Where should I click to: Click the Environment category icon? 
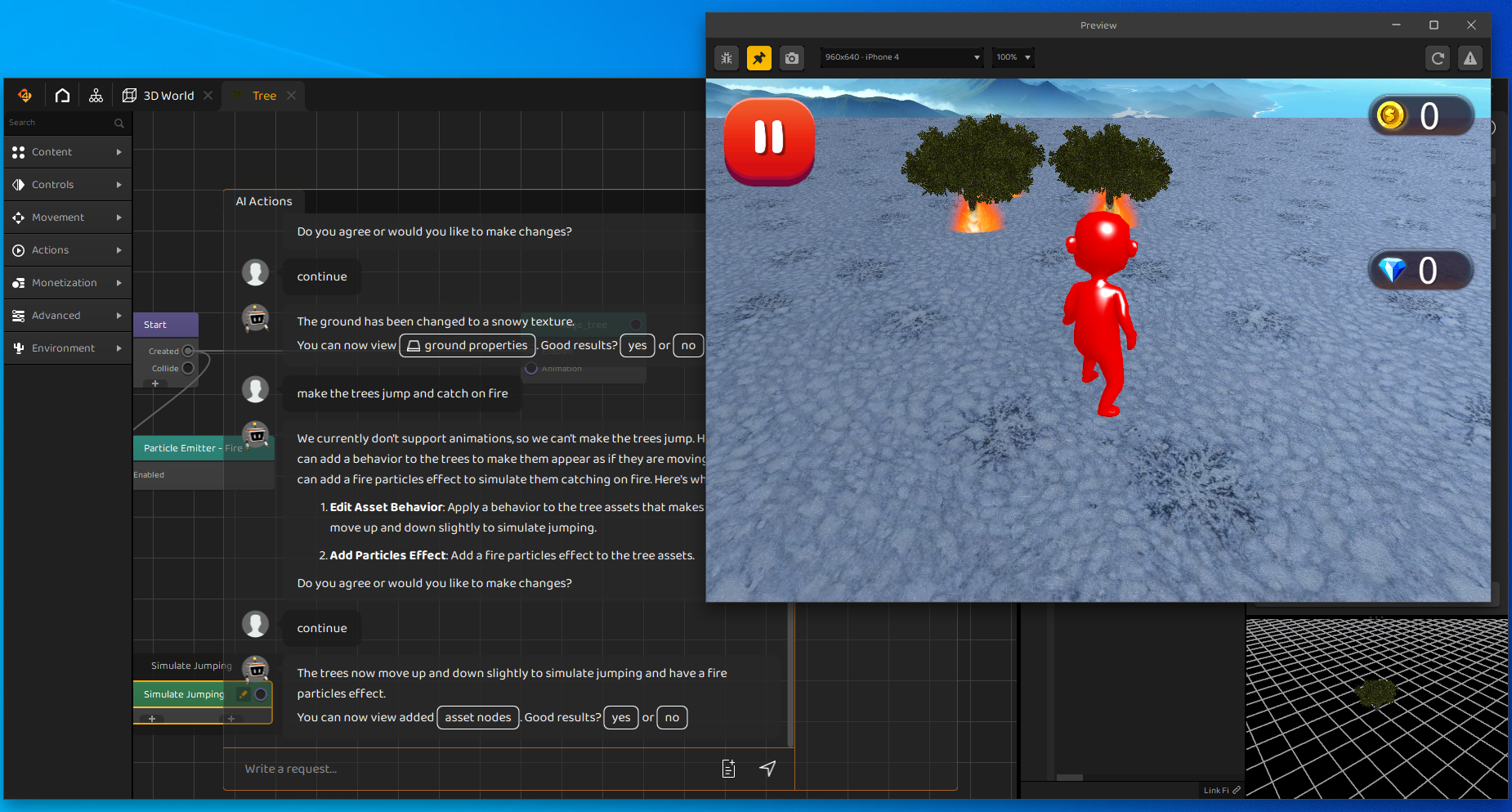pyautogui.click(x=19, y=348)
